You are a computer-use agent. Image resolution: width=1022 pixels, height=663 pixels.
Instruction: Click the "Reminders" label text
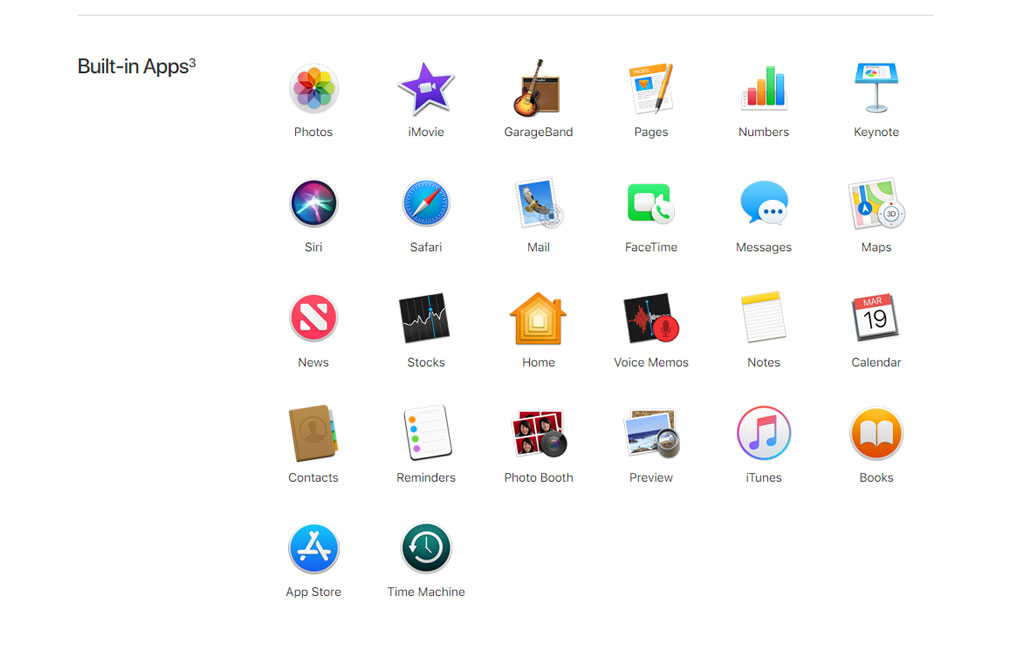(426, 478)
